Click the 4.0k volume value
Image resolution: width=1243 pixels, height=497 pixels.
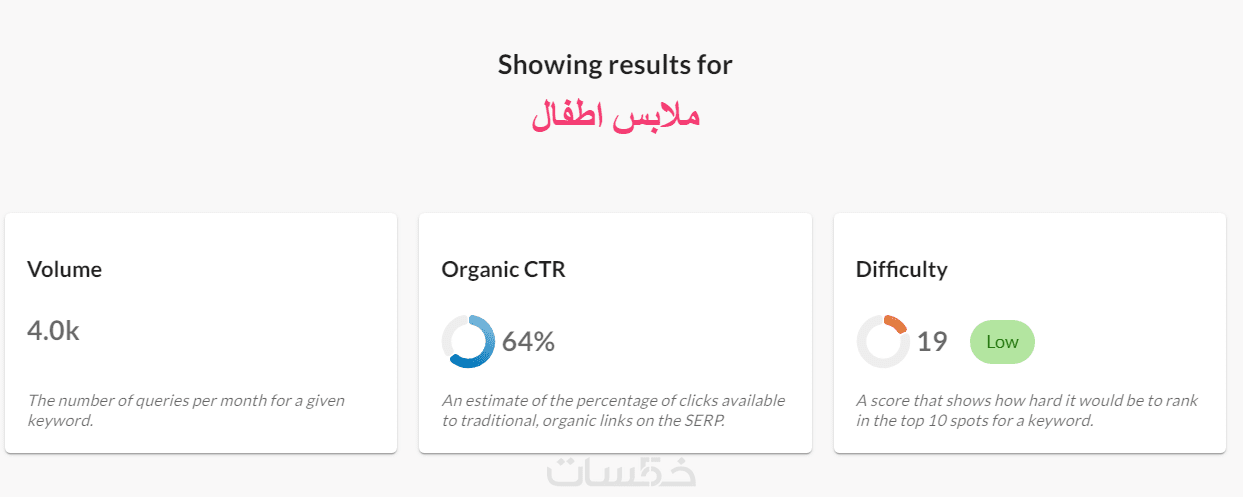click(53, 331)
